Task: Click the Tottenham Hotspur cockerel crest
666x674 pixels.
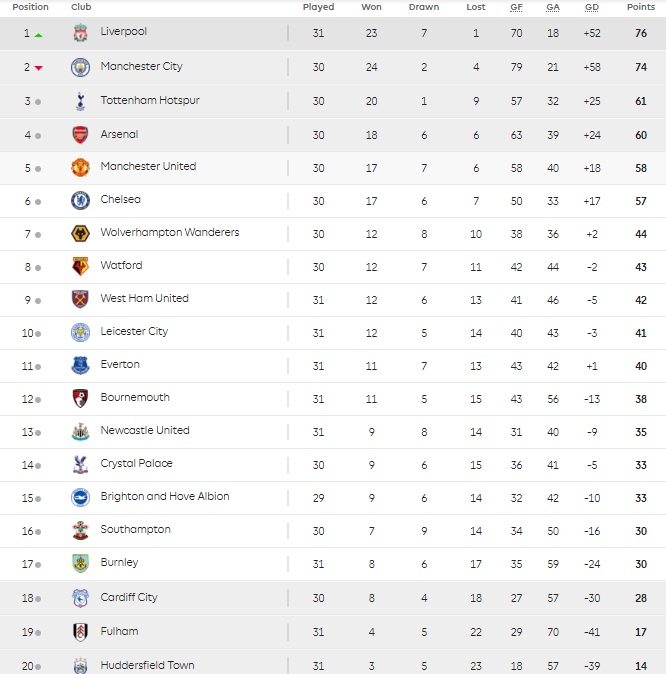Action: coord(80,101)
